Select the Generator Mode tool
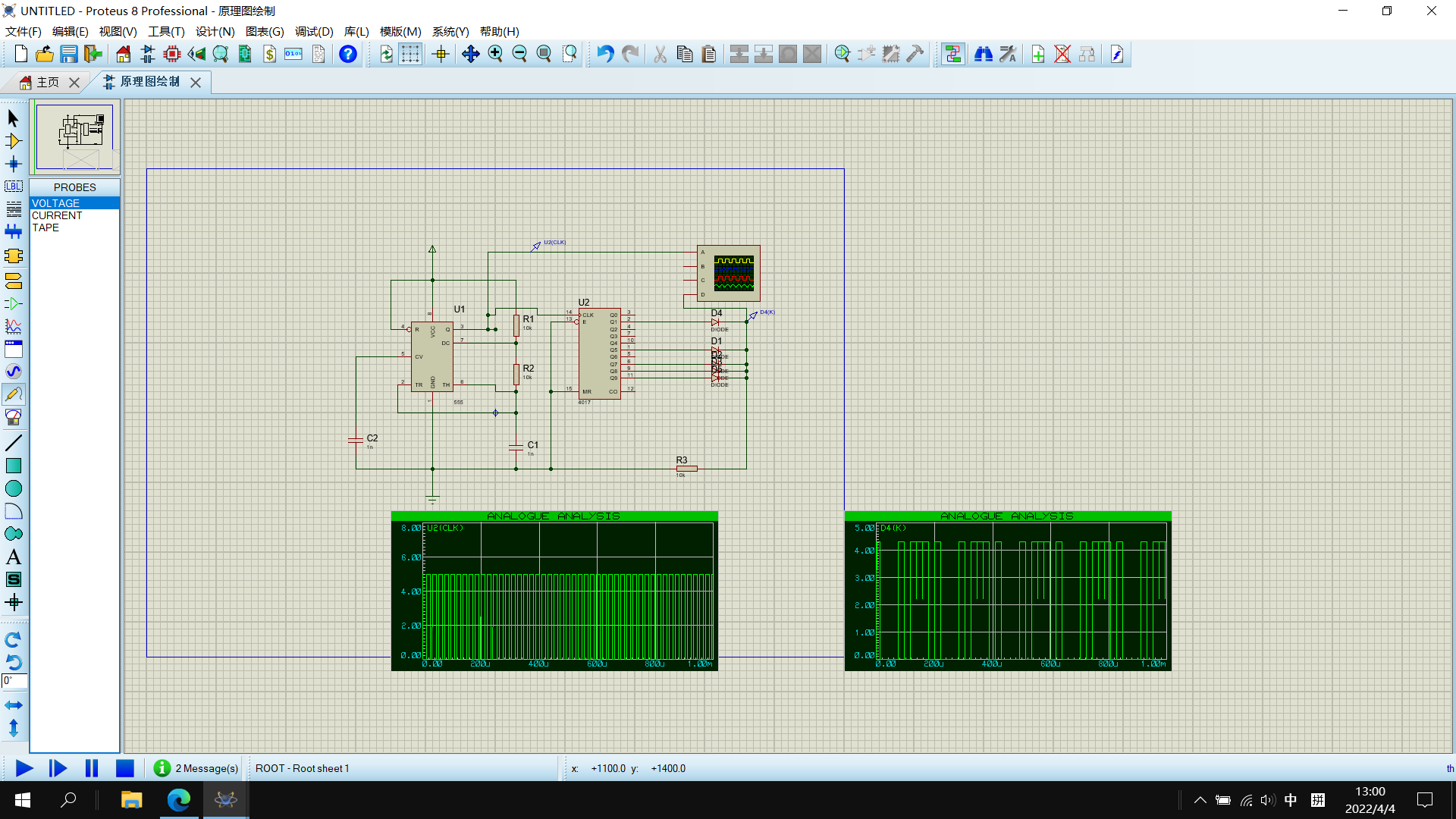Screen dimensions: 1456x819 point(14,372)
